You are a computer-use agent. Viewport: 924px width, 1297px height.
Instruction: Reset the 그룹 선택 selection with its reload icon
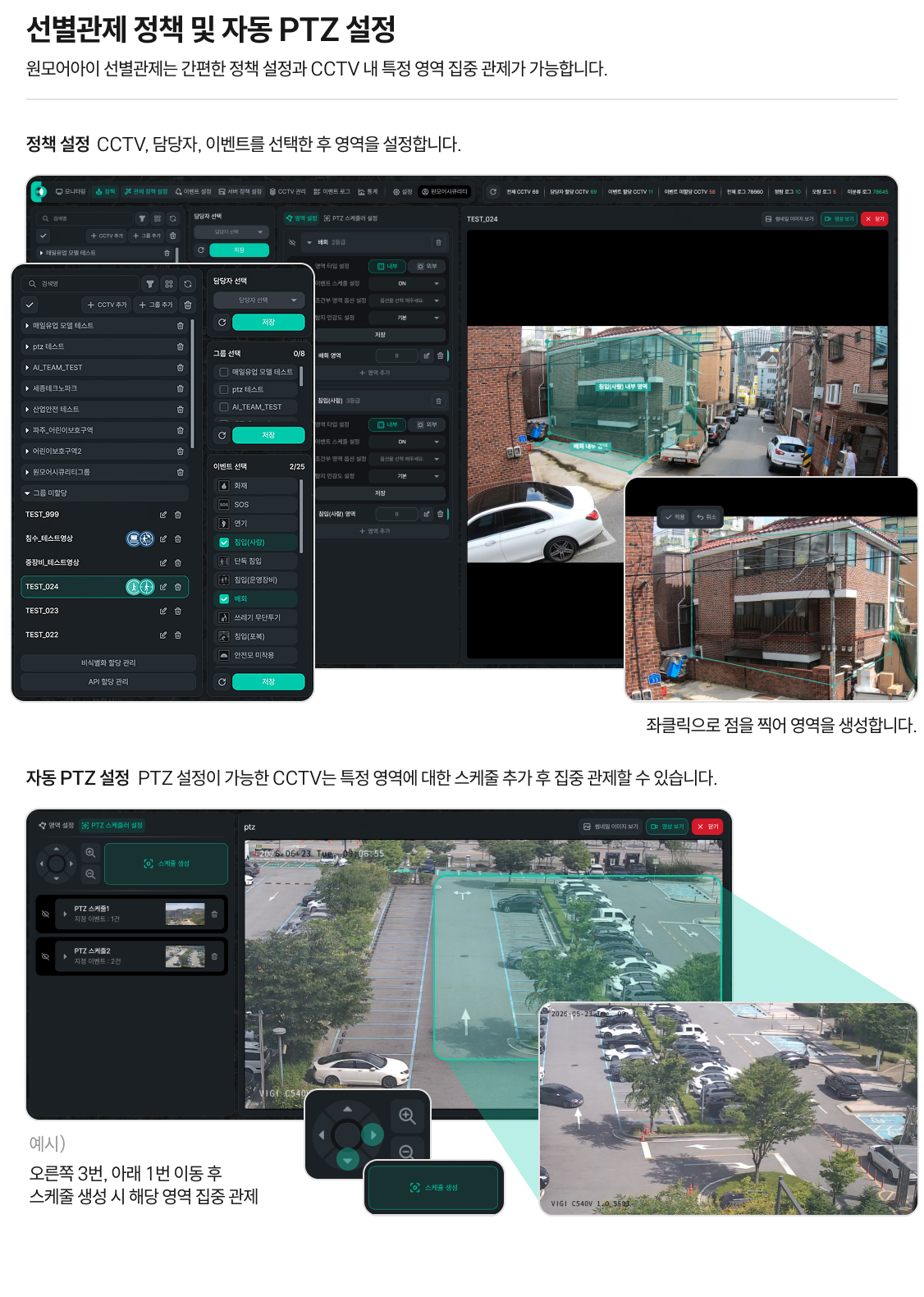point(222,435)
